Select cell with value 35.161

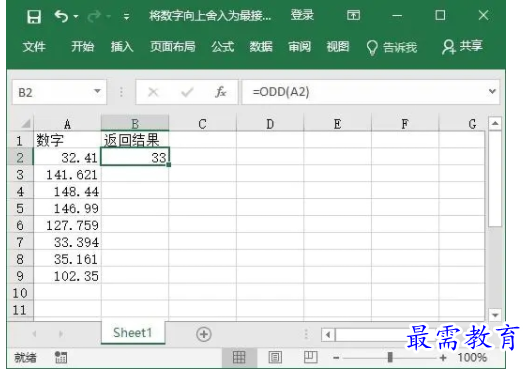click(x=67, y=259)
